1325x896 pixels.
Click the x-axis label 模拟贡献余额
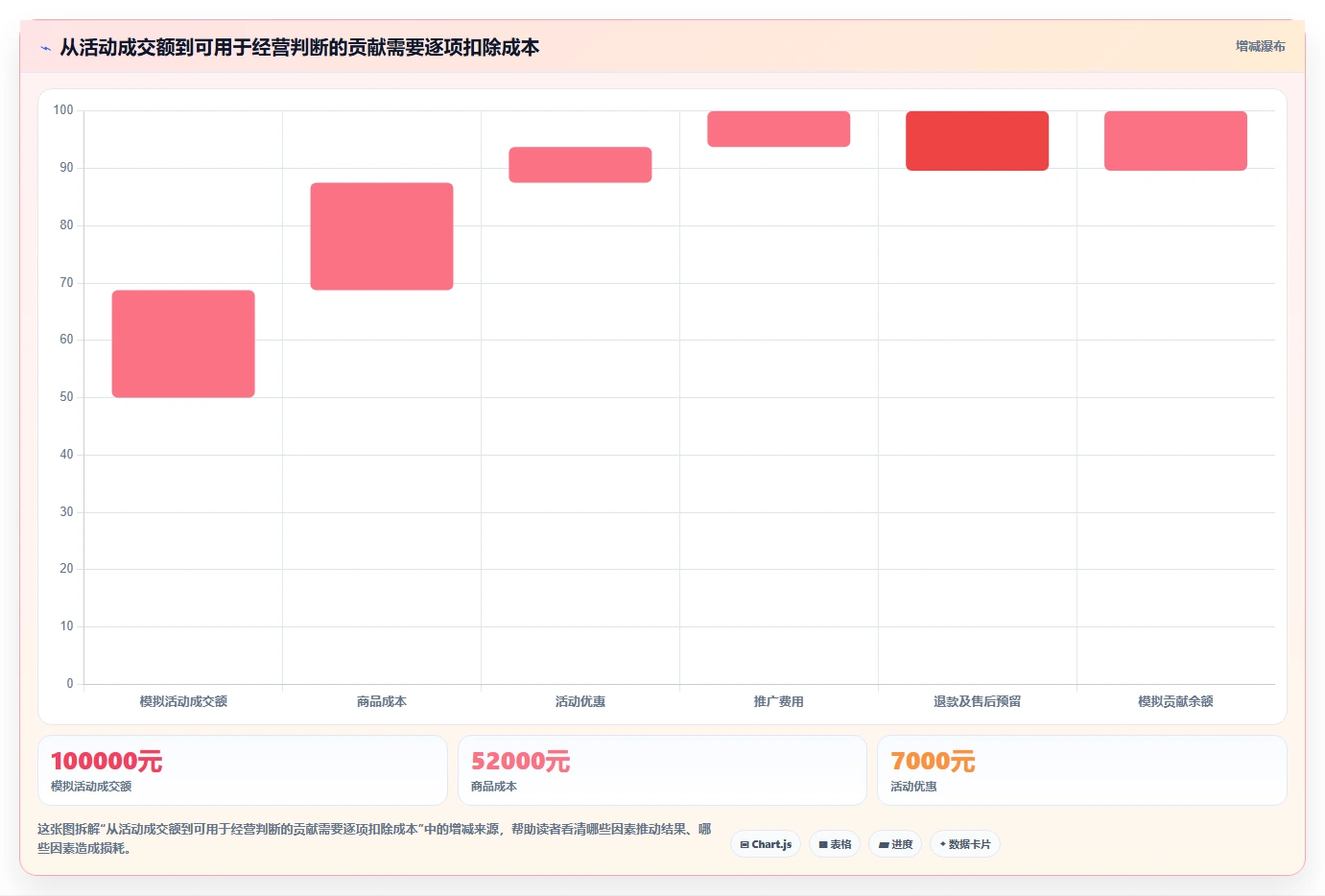coord(1176,701)
